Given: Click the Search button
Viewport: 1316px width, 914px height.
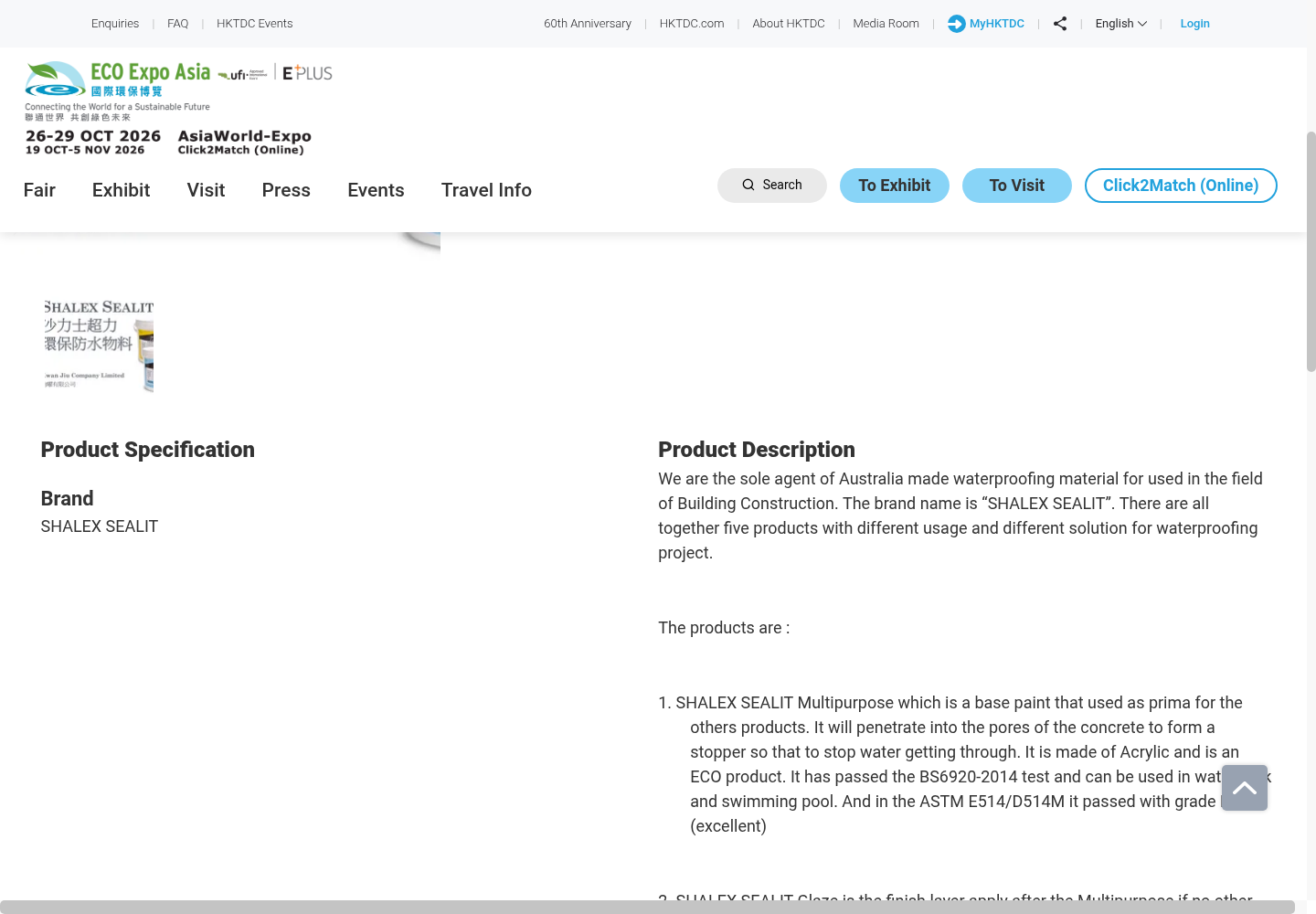Looking at the screenshot, I should (772, 186).
